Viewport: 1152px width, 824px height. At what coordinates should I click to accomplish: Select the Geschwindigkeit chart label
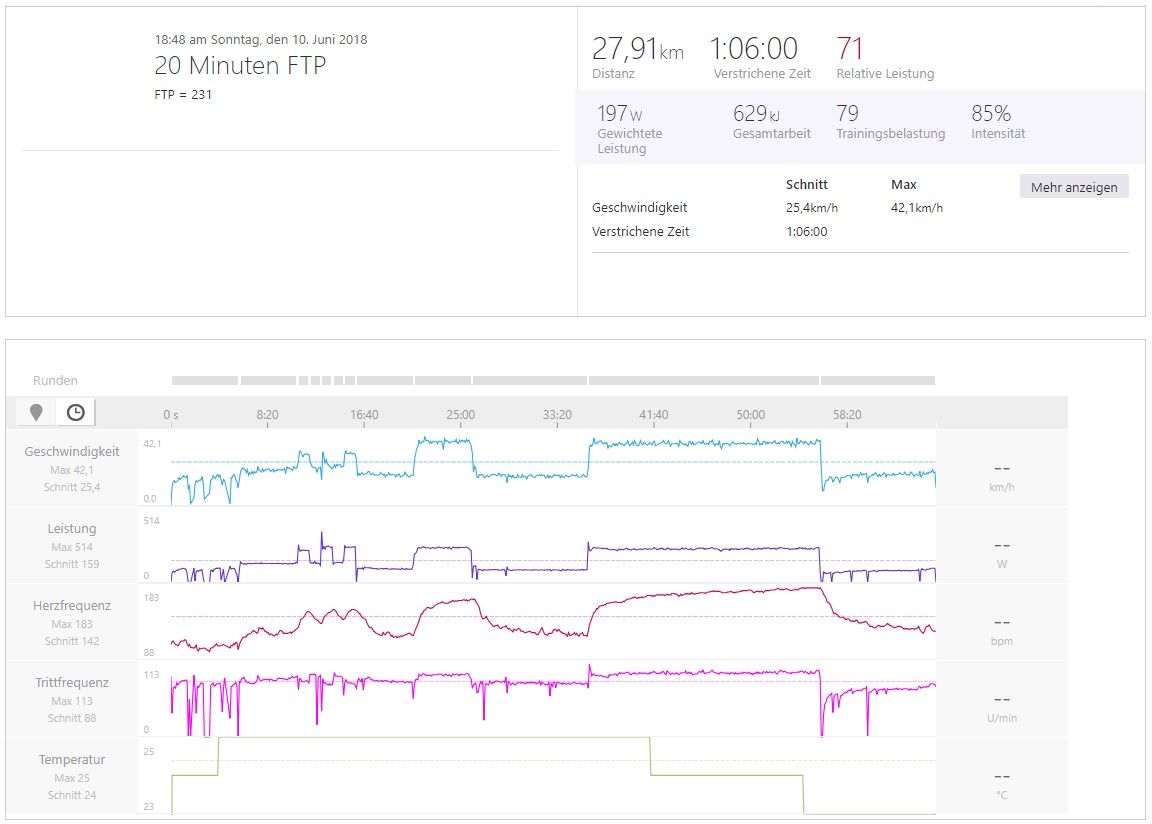tap(72, 452)
